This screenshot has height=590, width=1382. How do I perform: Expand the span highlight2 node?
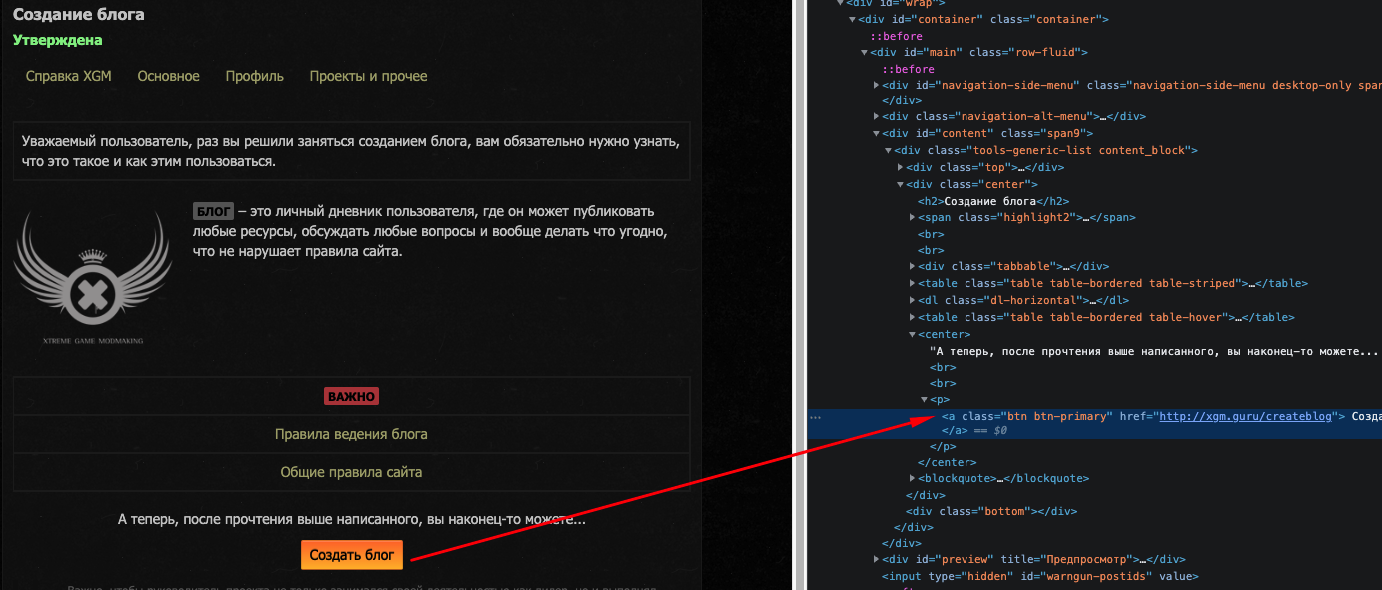912,217
